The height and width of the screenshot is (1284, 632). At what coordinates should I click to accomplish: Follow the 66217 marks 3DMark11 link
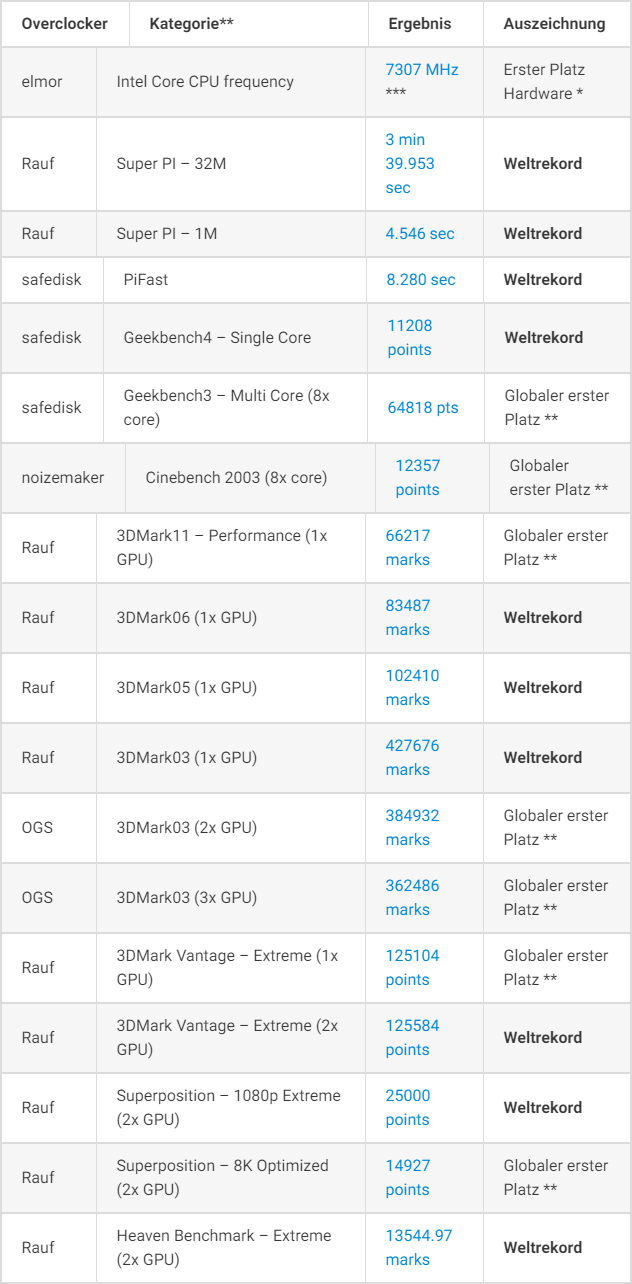click(x=408, y=548)
